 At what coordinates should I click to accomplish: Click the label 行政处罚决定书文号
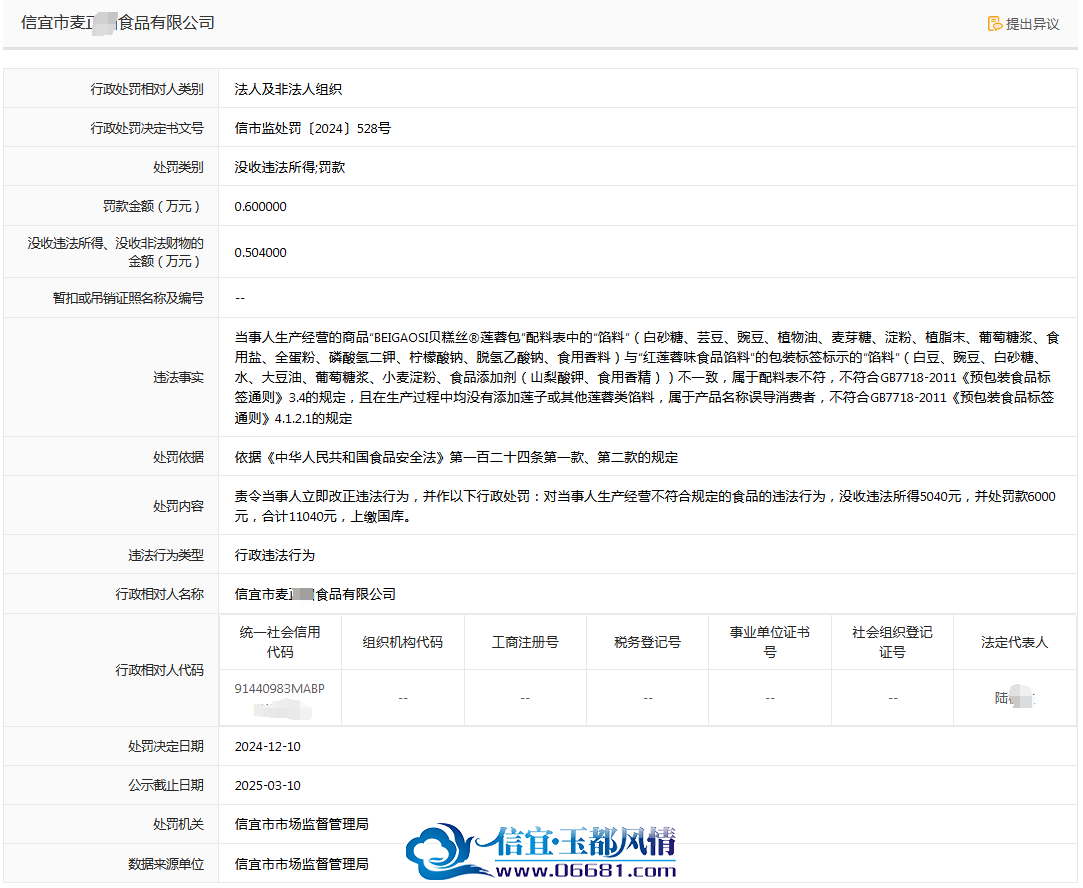[x=147, y=128]
